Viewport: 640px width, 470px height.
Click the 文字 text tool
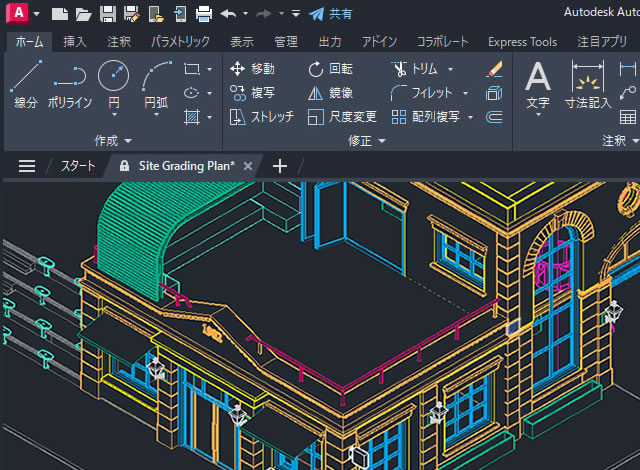coord(538,86)
